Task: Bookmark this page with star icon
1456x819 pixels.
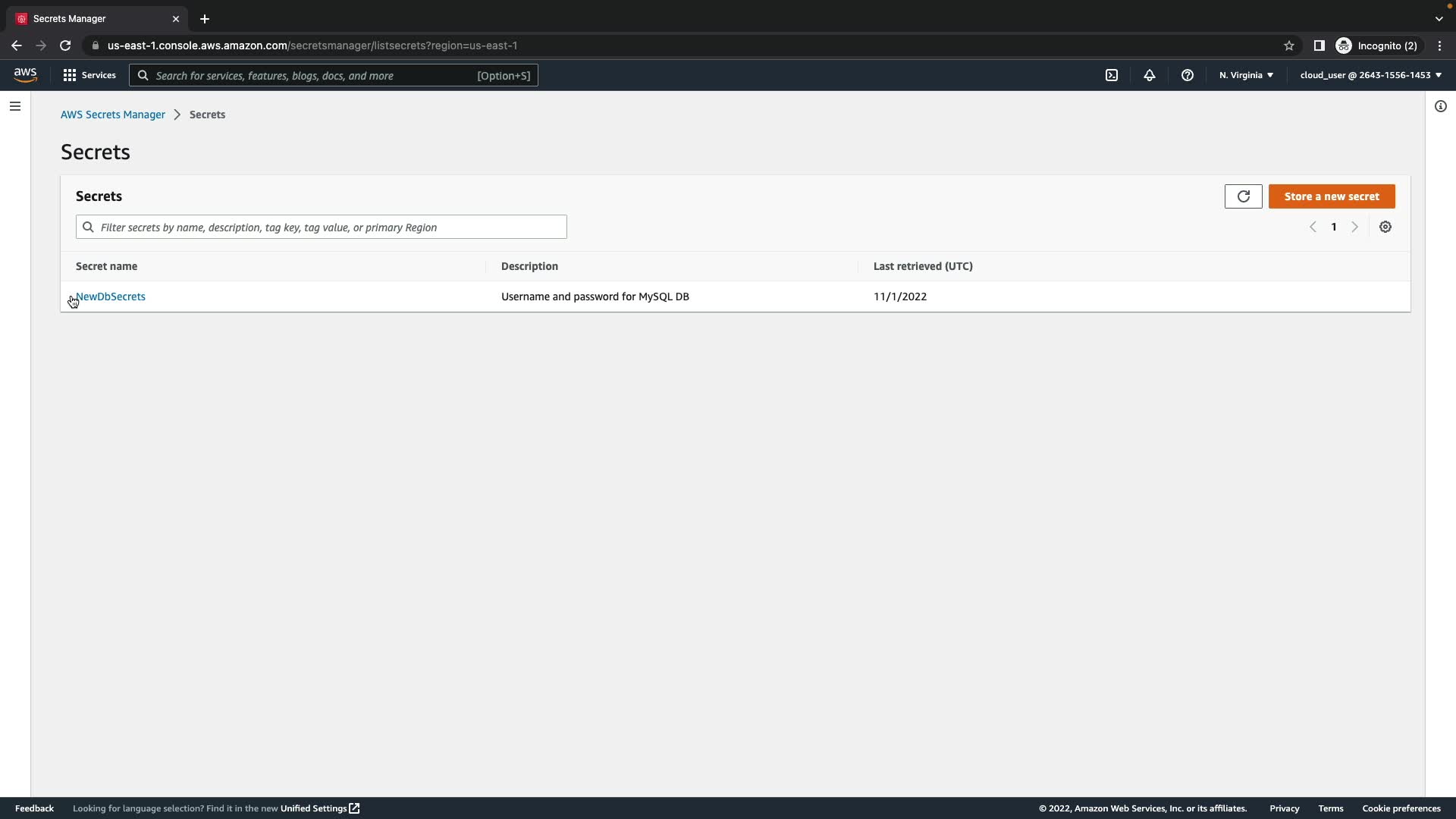Action: 1289,45
